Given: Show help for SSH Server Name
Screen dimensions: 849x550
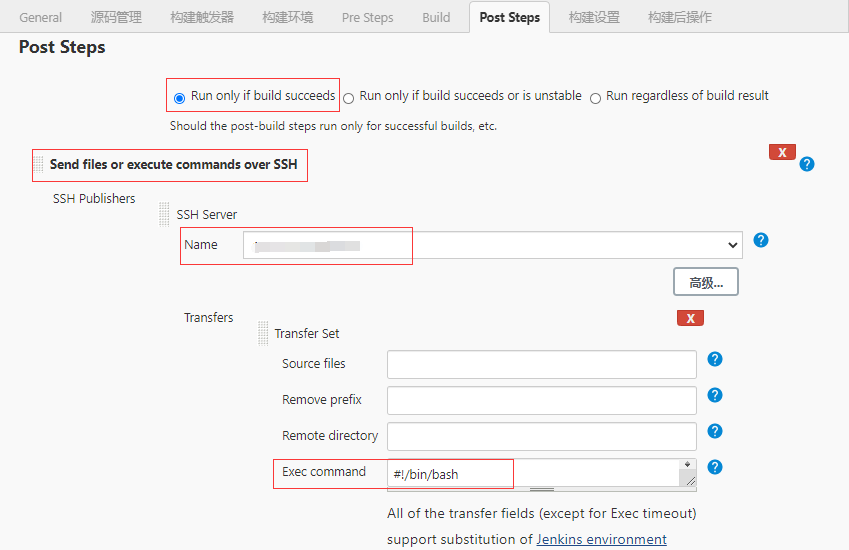Looking at the screenshot, I should coord(761,241).
